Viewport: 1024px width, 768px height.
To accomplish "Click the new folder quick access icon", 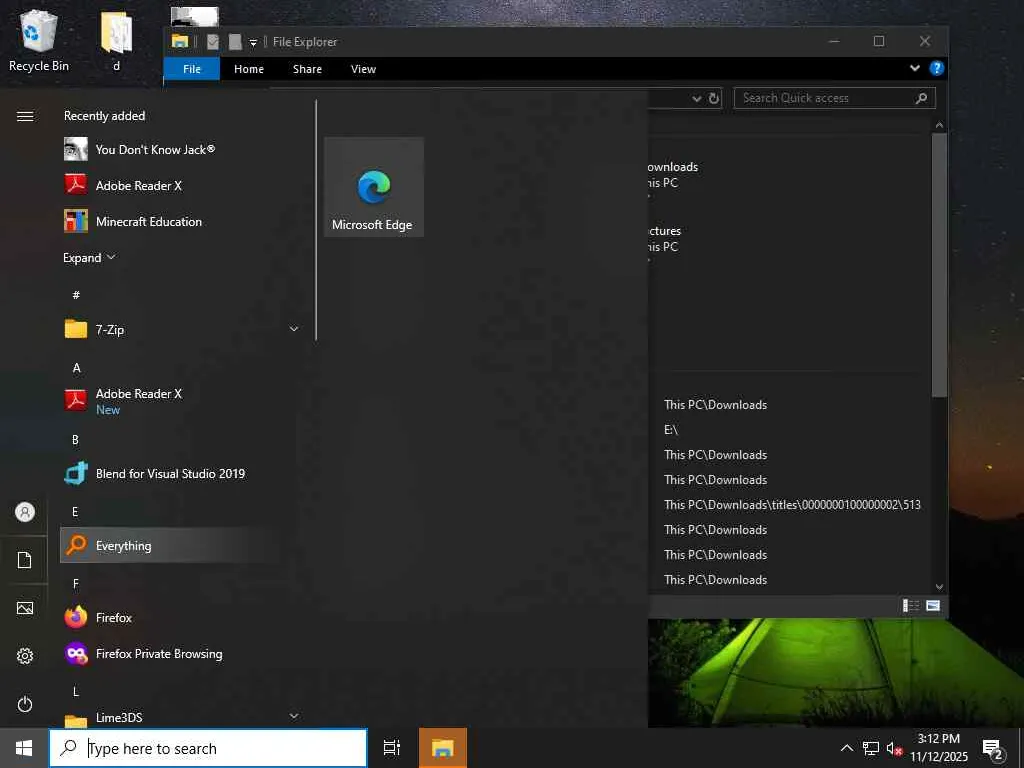I will click(235, 42).
